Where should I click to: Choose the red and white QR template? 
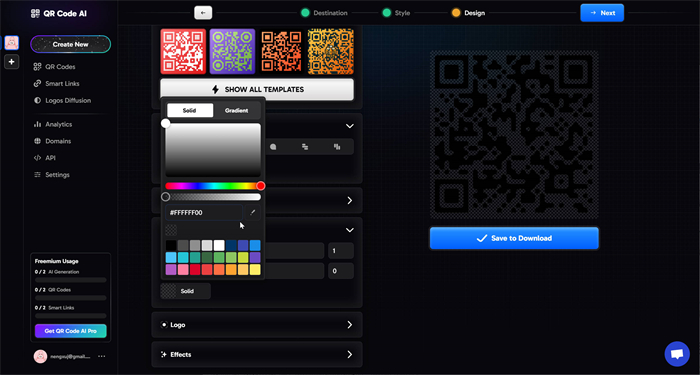point(183,51)
